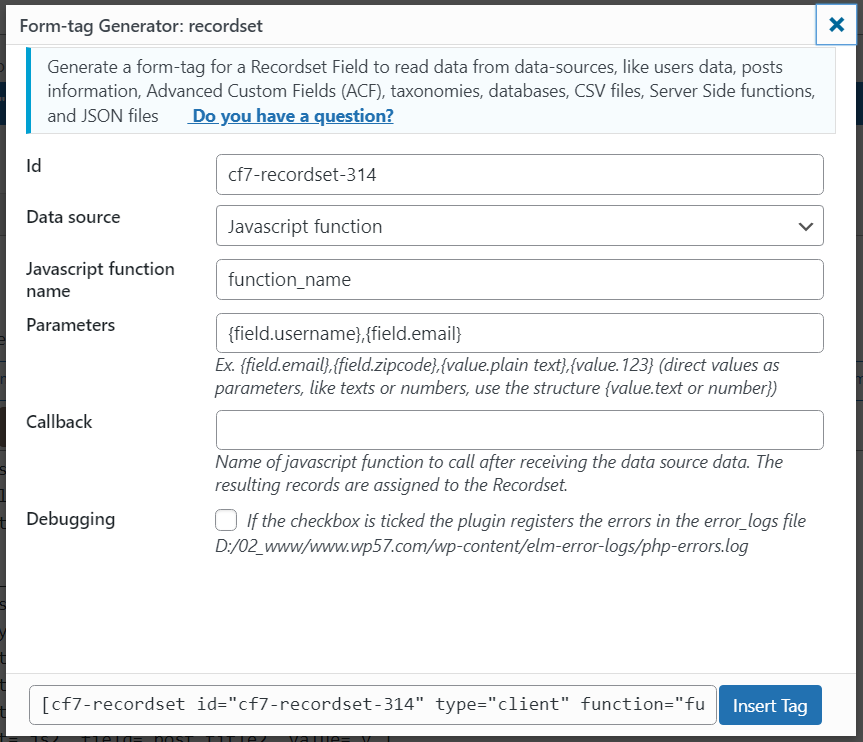Enable the Debugging checkbox
This screenshot has height=742, width=863.
point(226,520)
